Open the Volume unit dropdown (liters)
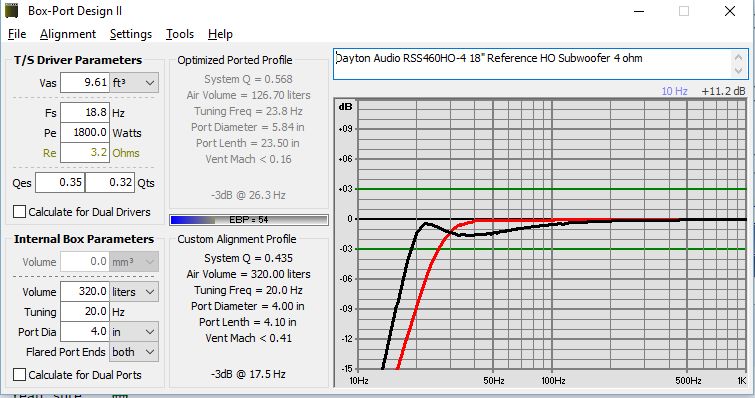This screenshot has height=398, width=755. (134, 292)
